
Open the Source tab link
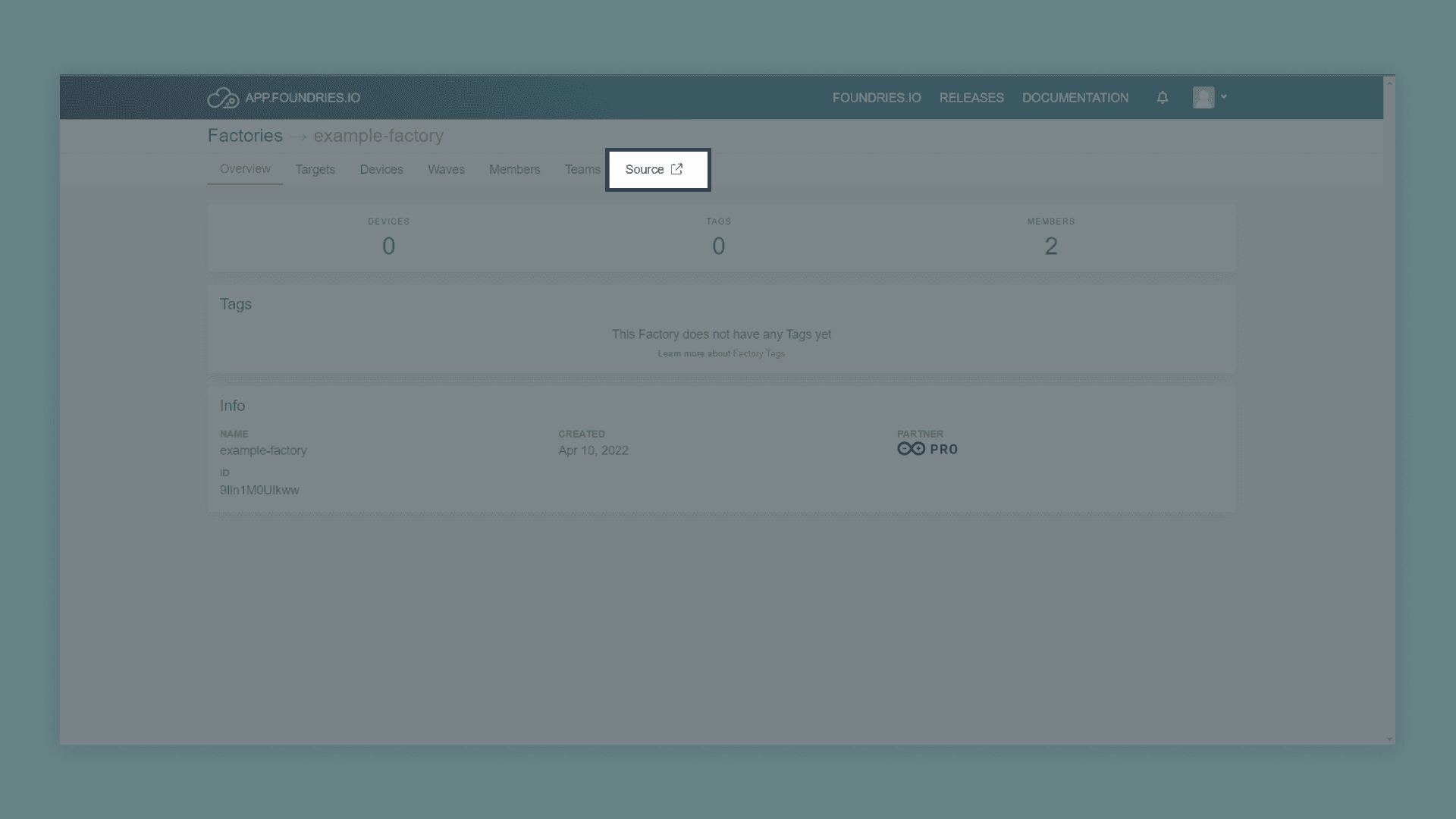pos(645,170)
